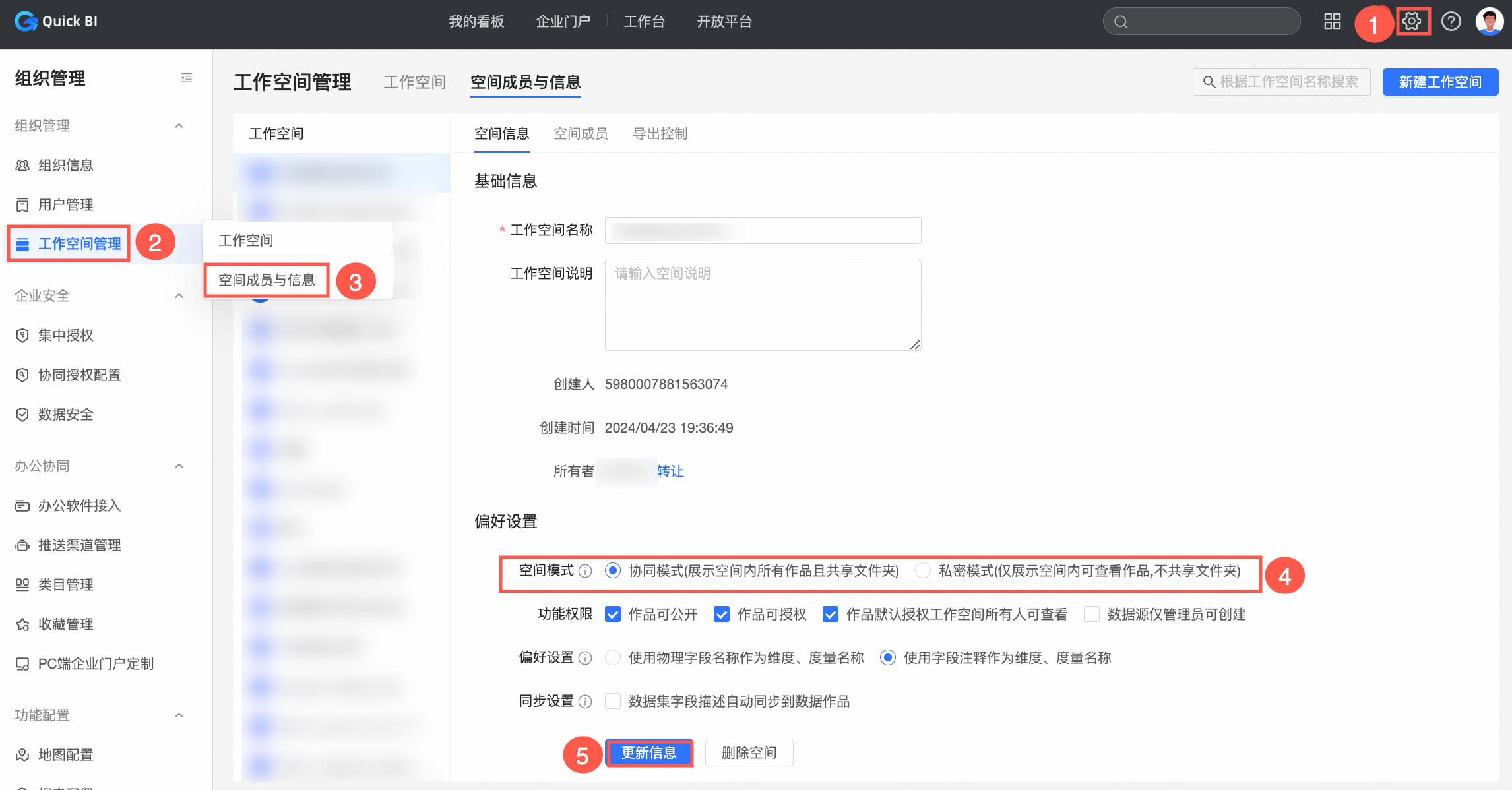The image size is (1512, 790).
Task: Click the magnifier icon in workspace search box
Action: click(1209, 82)
